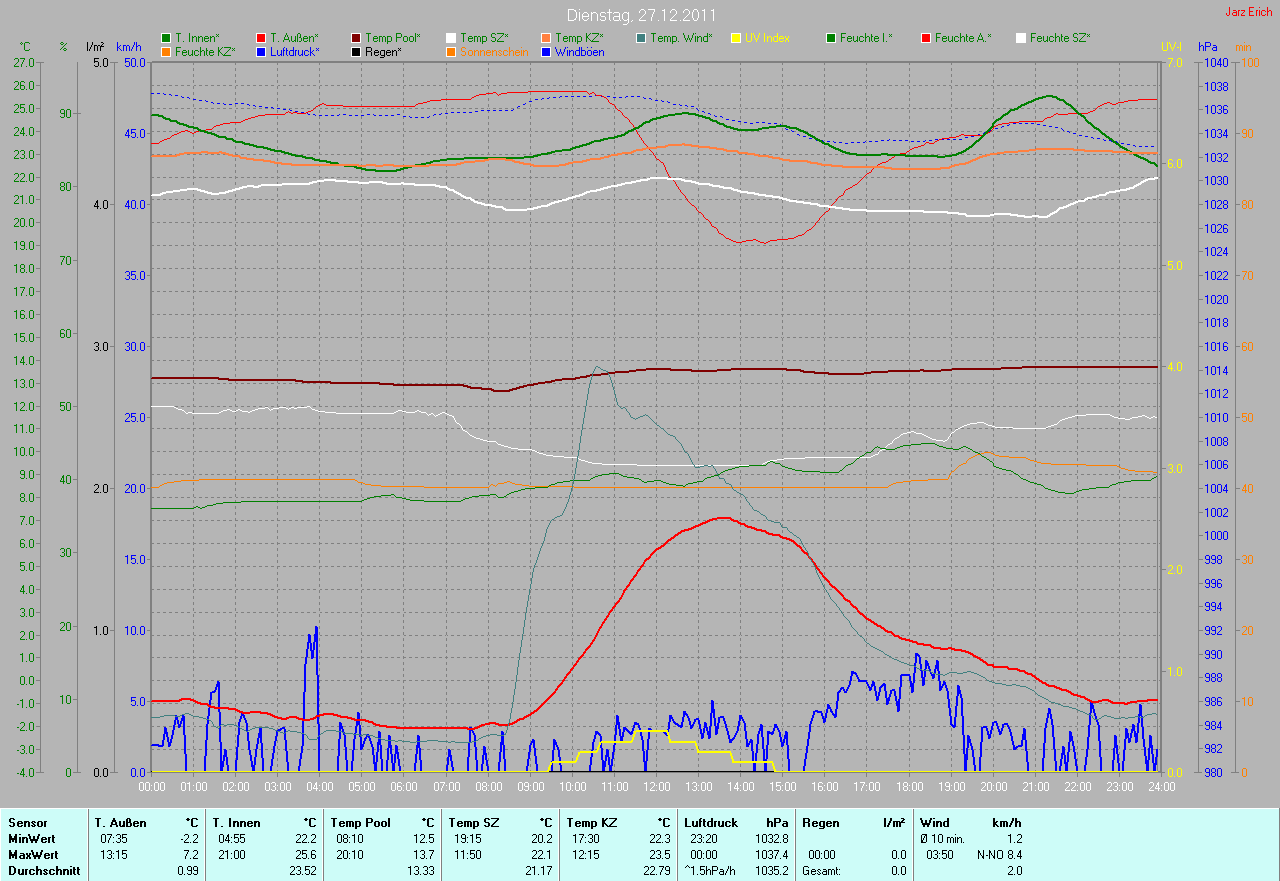Click the Temp. Wind legend label
1280x881 pixels.
coord(680,38)
